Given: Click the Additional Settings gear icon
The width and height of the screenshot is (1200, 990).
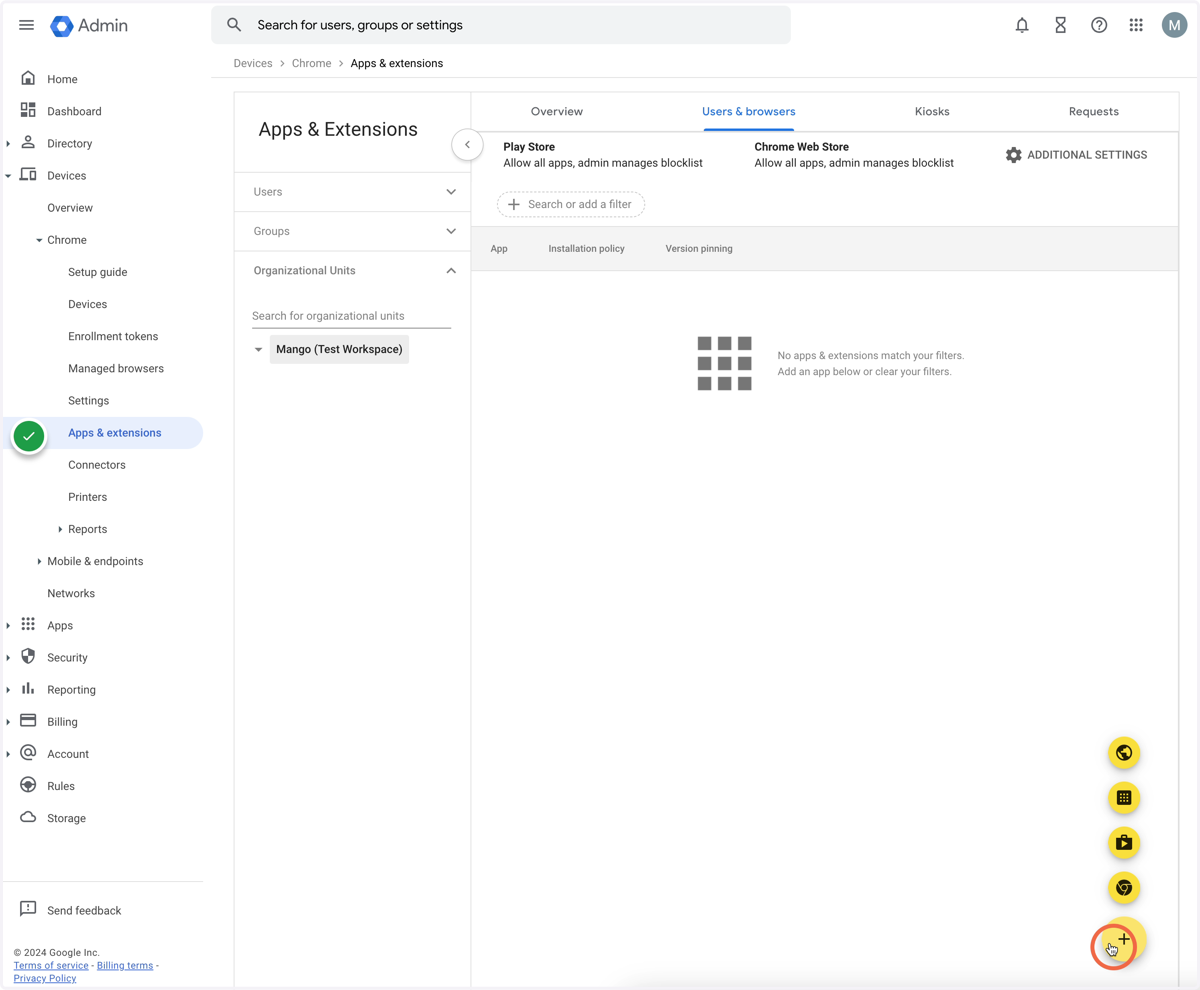Looking at the screenshot, I should (1013, 155).
